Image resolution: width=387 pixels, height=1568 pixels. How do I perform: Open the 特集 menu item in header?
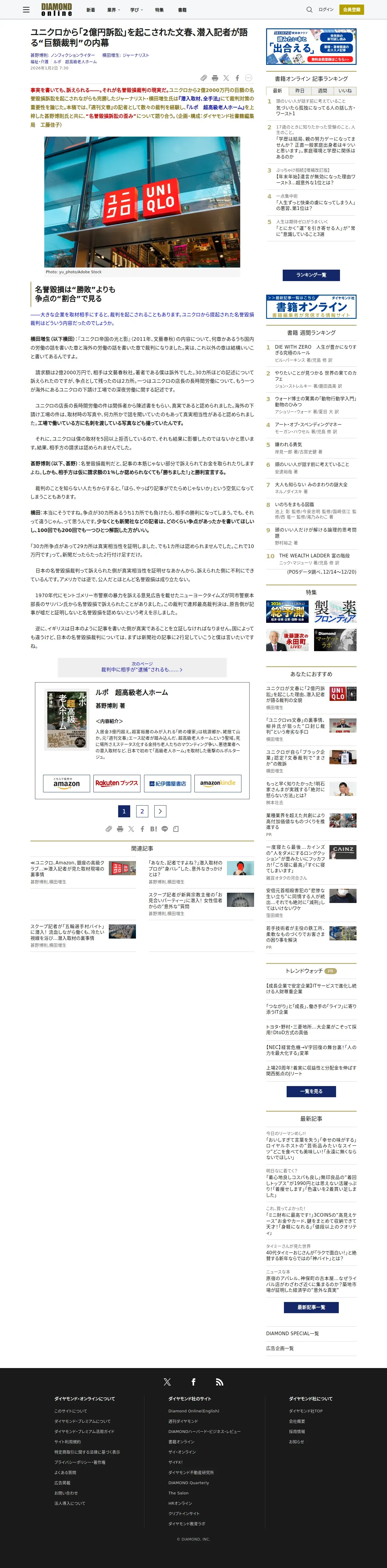pos(159,10)
